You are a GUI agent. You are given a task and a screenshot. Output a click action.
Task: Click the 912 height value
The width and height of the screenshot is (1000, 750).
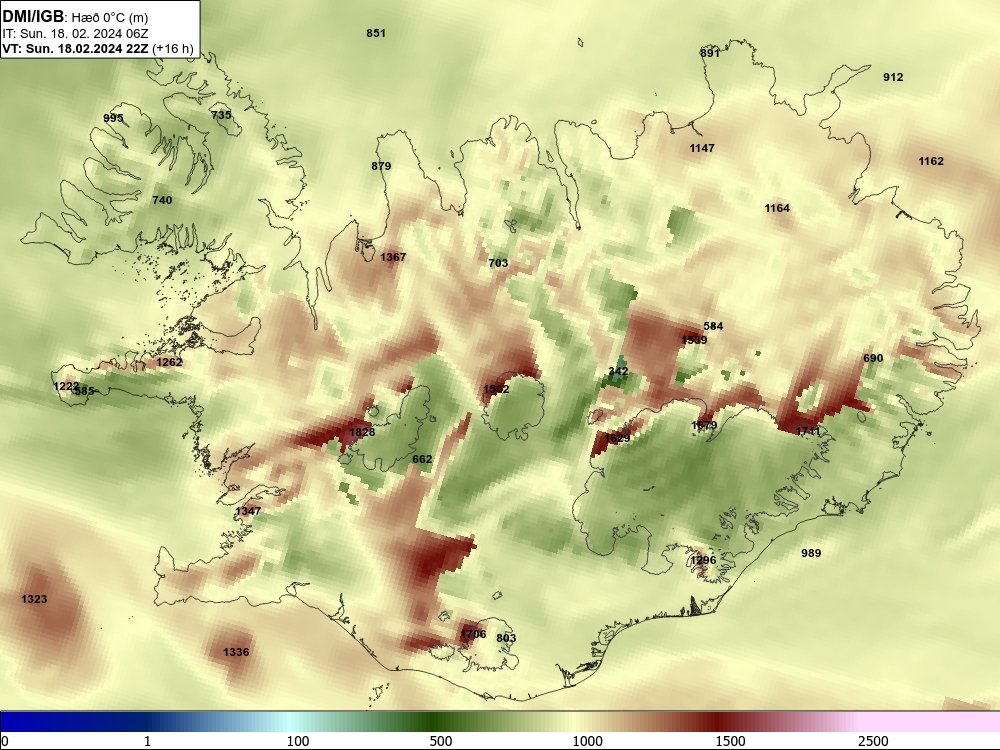click(x=893, y=77)
